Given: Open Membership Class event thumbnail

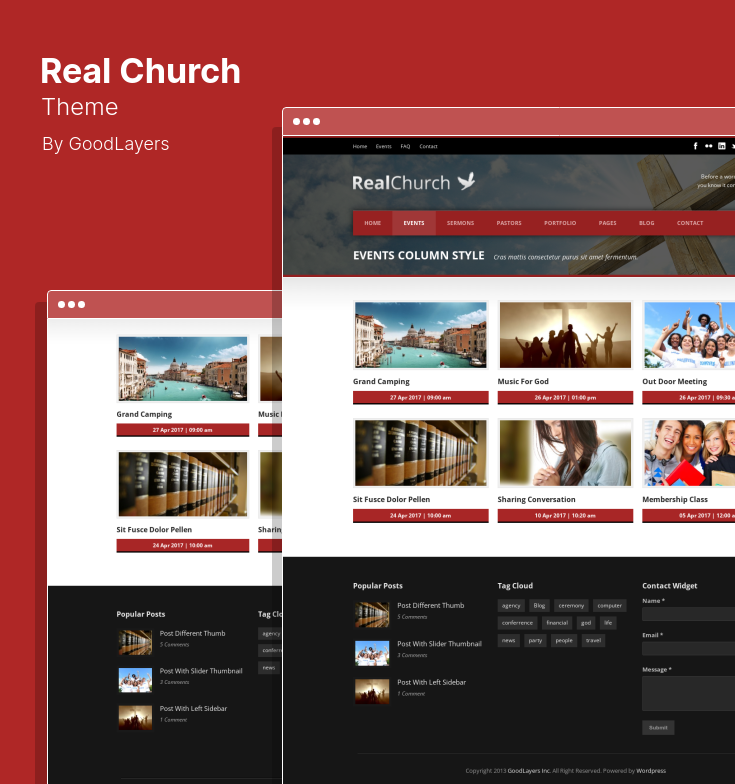Looking at the screenshot, I should tap(689, 453).
